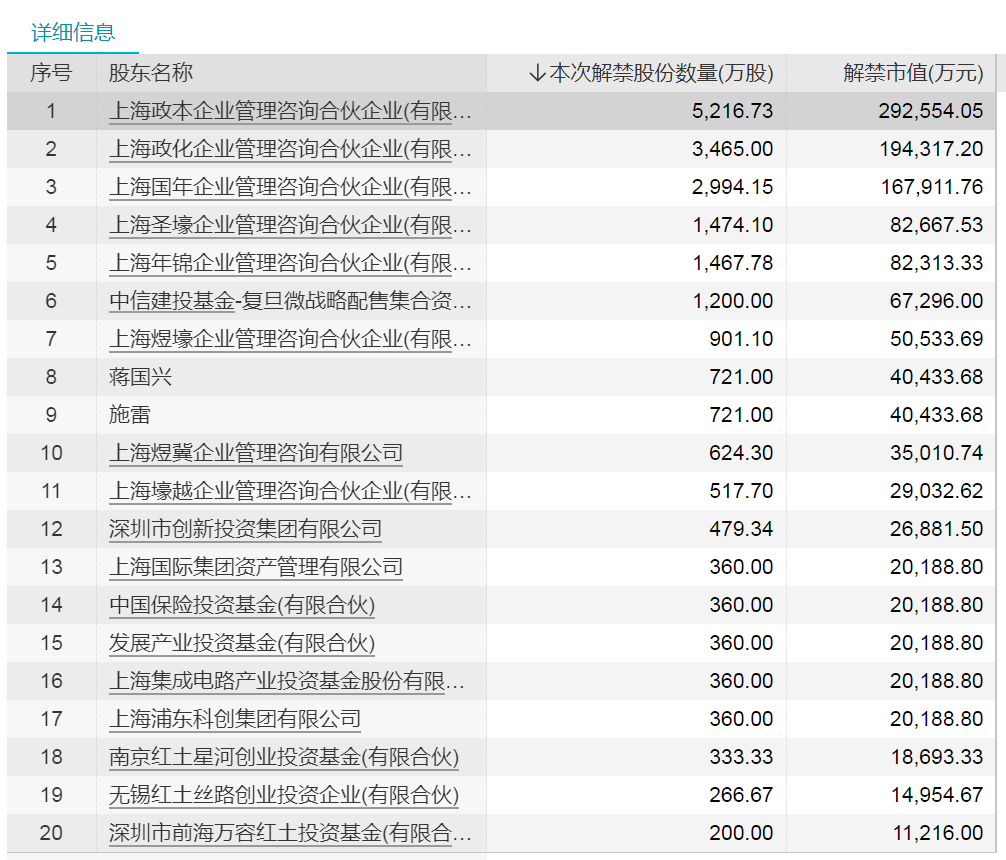
Task: Open 上海政化企业管理咨询合伙企业 shareholder link
Action: [x=290, y=149]
